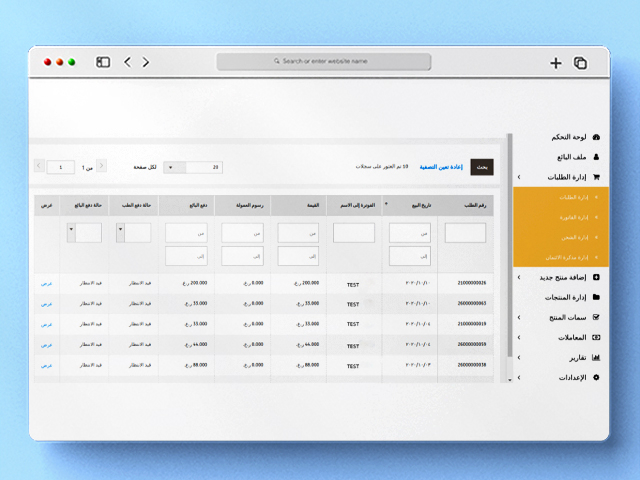Click the settings (الإعدادات) gear icon
The width and height of the screenshot is (640, 480).
(x=596, y=377)
